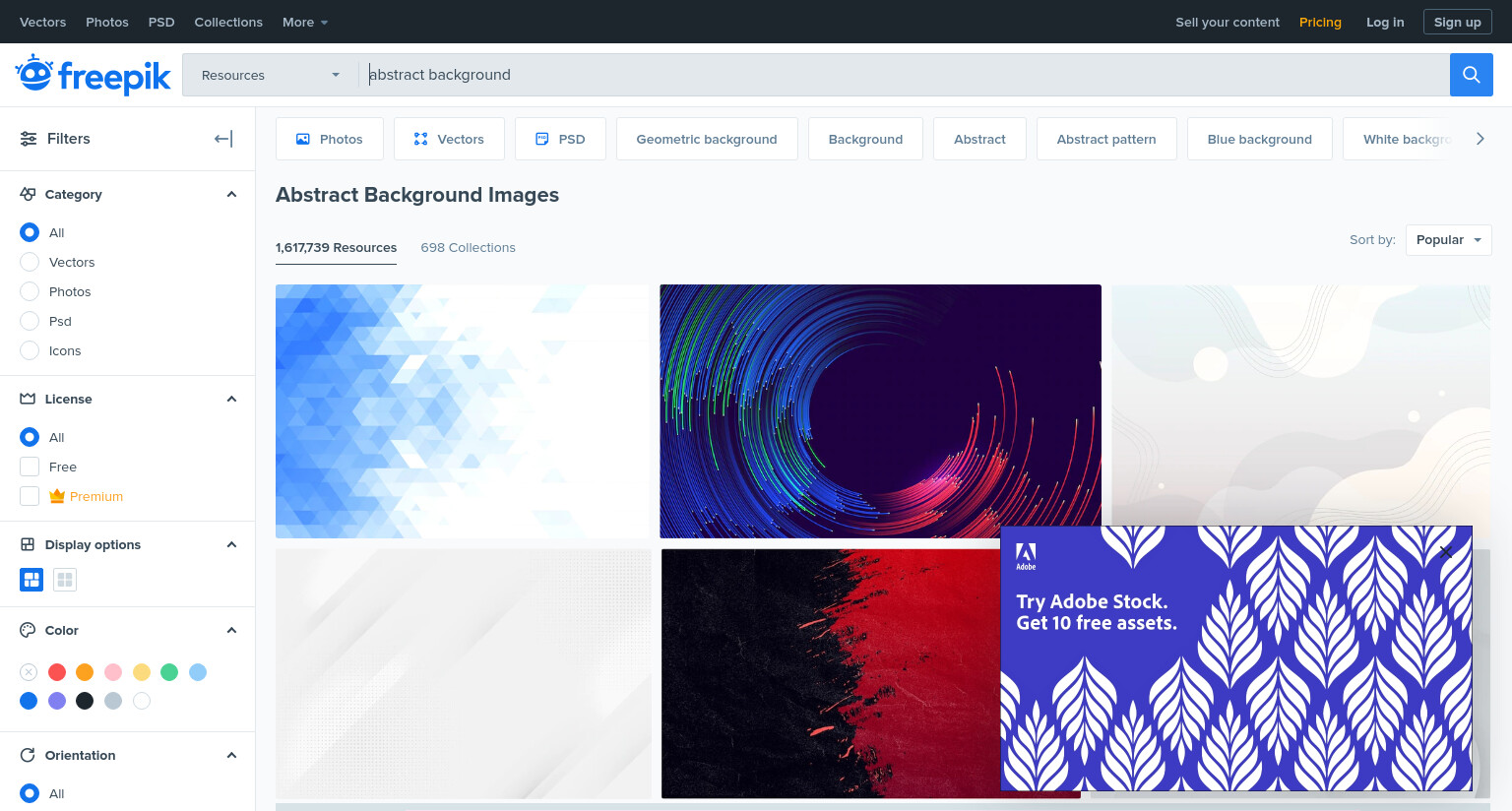
Task: Select the Photos category radio button
Action: coord(30,291)
